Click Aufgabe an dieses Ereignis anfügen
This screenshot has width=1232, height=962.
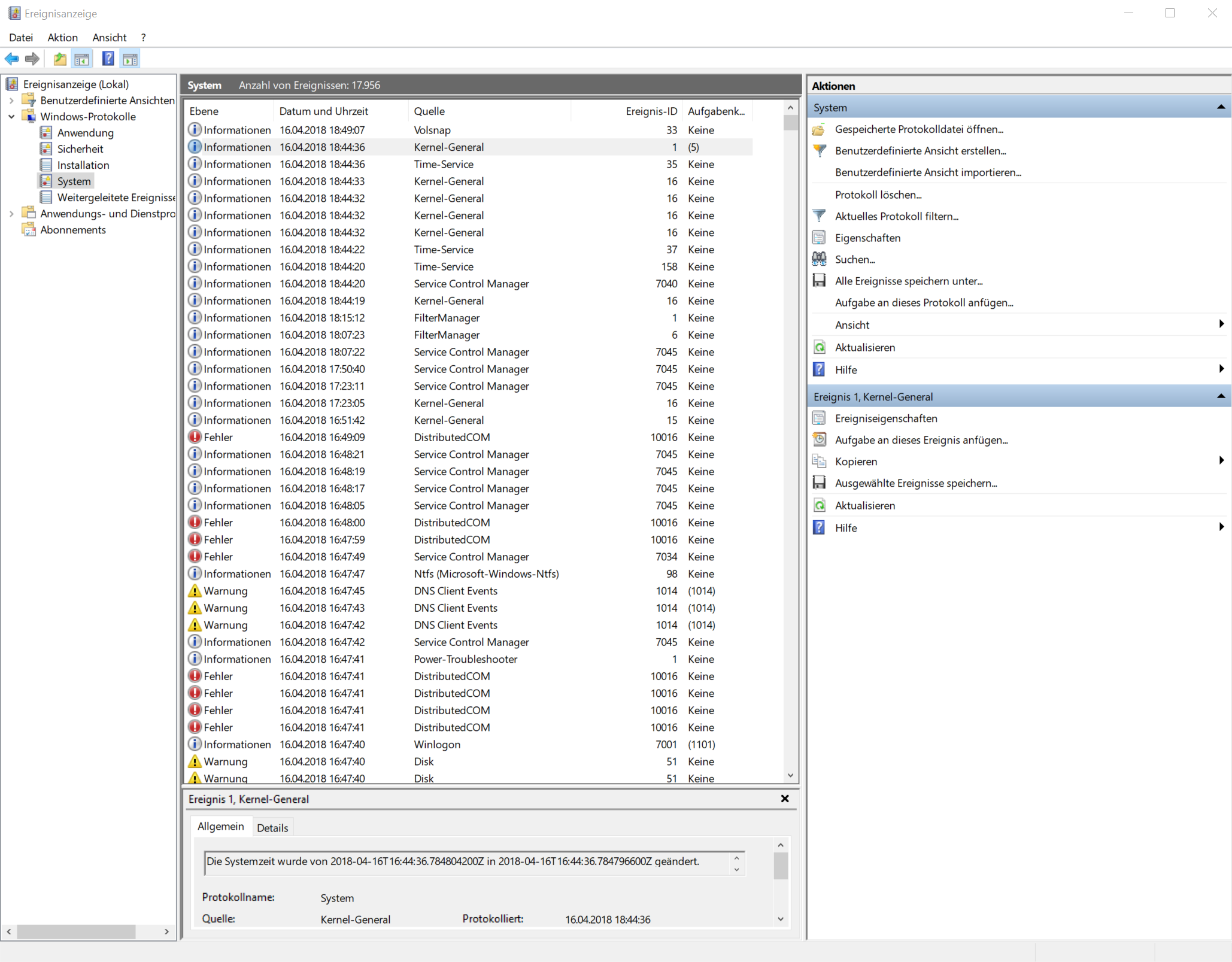[x=921, y=440]
